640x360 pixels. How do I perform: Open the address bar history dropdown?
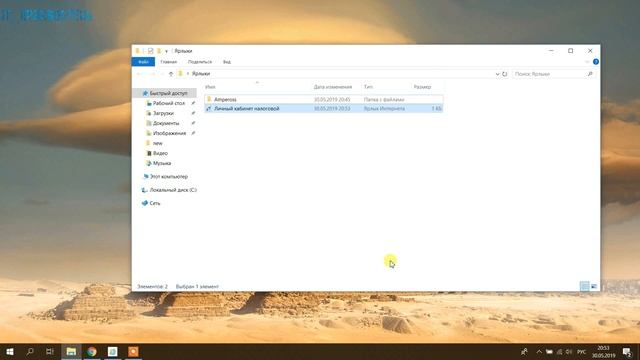[x=497, y=74]
